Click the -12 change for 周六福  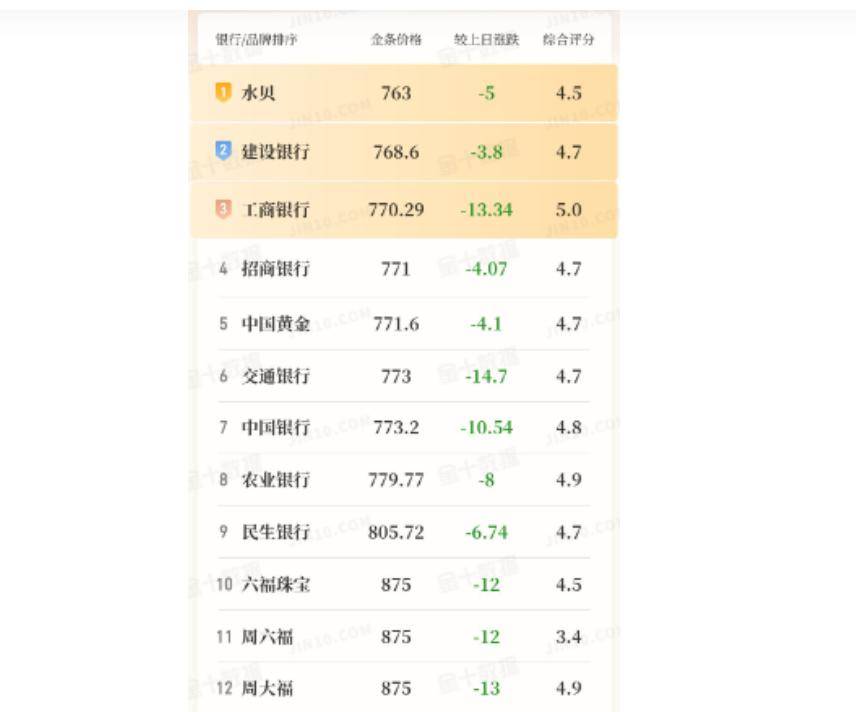[486, 637]
